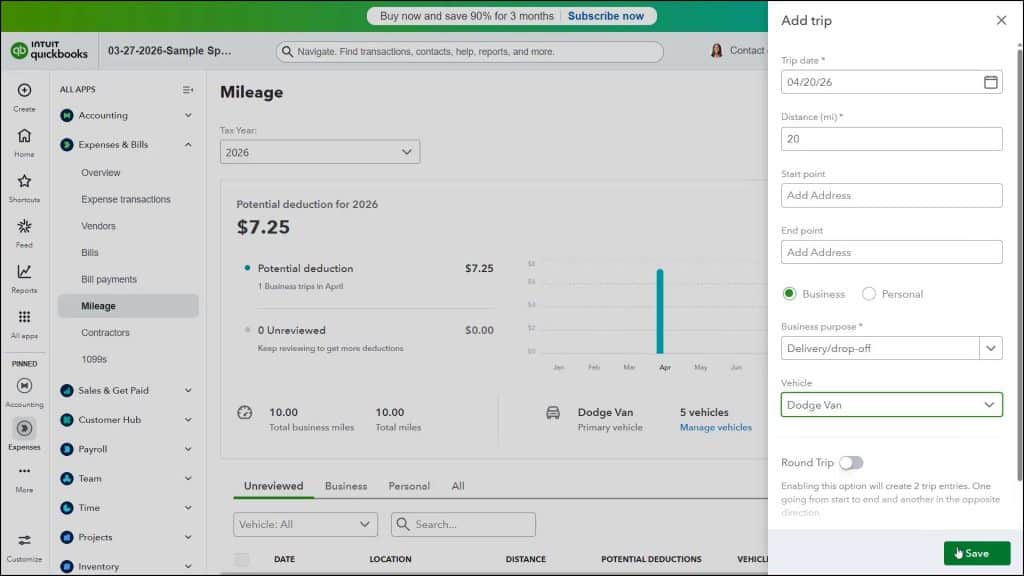This screenshot has height=576, width=1024.
Task: Switch to the Personal tab
Action: click(x=409, y=487)
